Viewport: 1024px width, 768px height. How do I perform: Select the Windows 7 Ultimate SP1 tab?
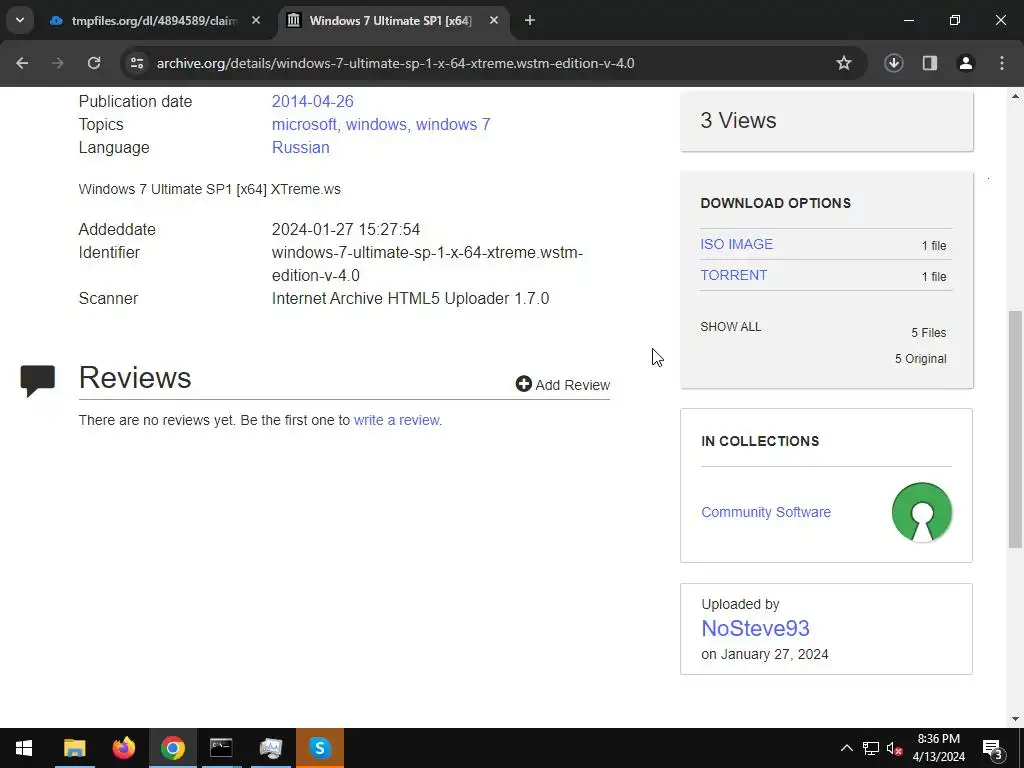click(x=390, y=21)
